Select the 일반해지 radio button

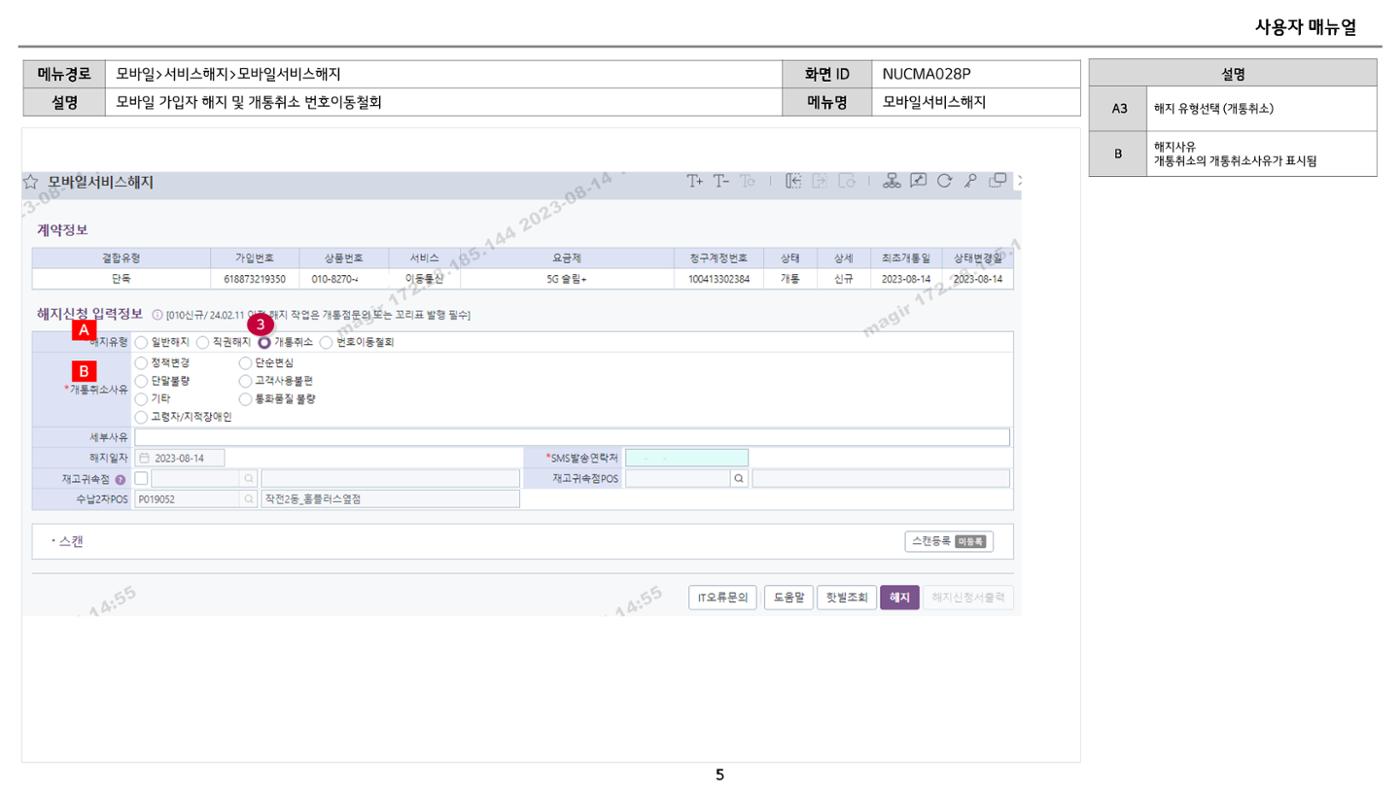click(141, 342)
